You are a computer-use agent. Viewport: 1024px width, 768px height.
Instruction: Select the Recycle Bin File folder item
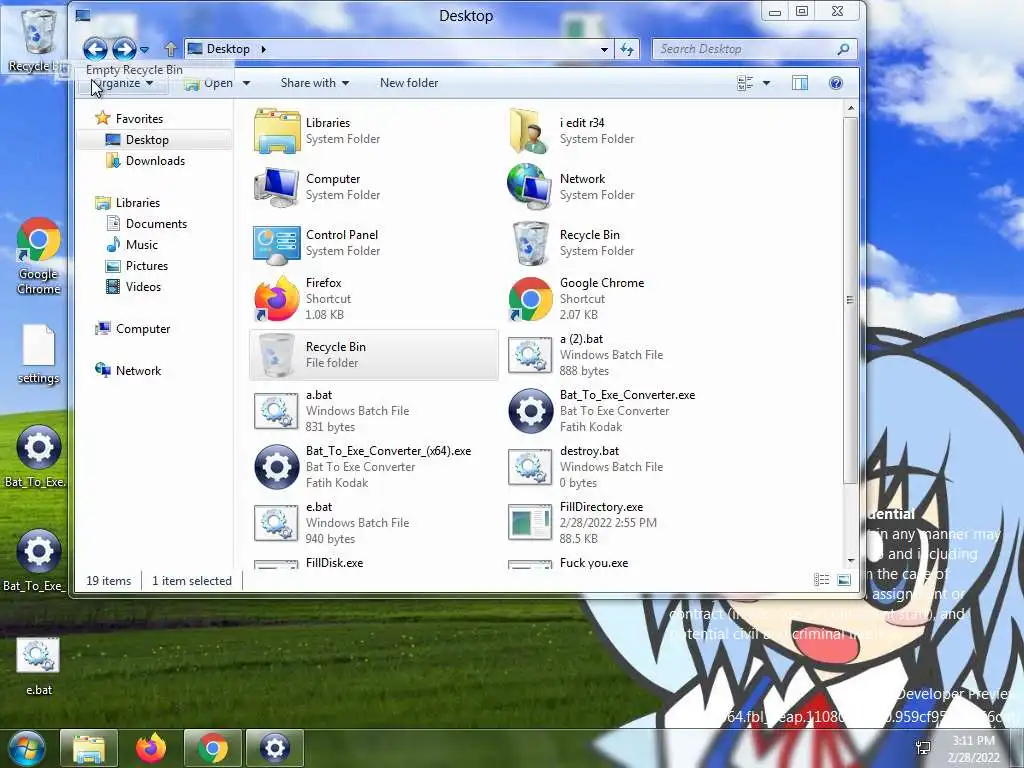(x=373, y=355)
